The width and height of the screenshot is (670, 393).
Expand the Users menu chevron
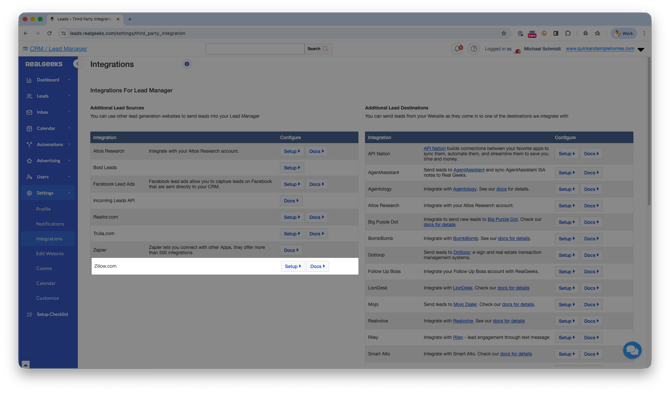pyautogui.click(x=69, y=177)
